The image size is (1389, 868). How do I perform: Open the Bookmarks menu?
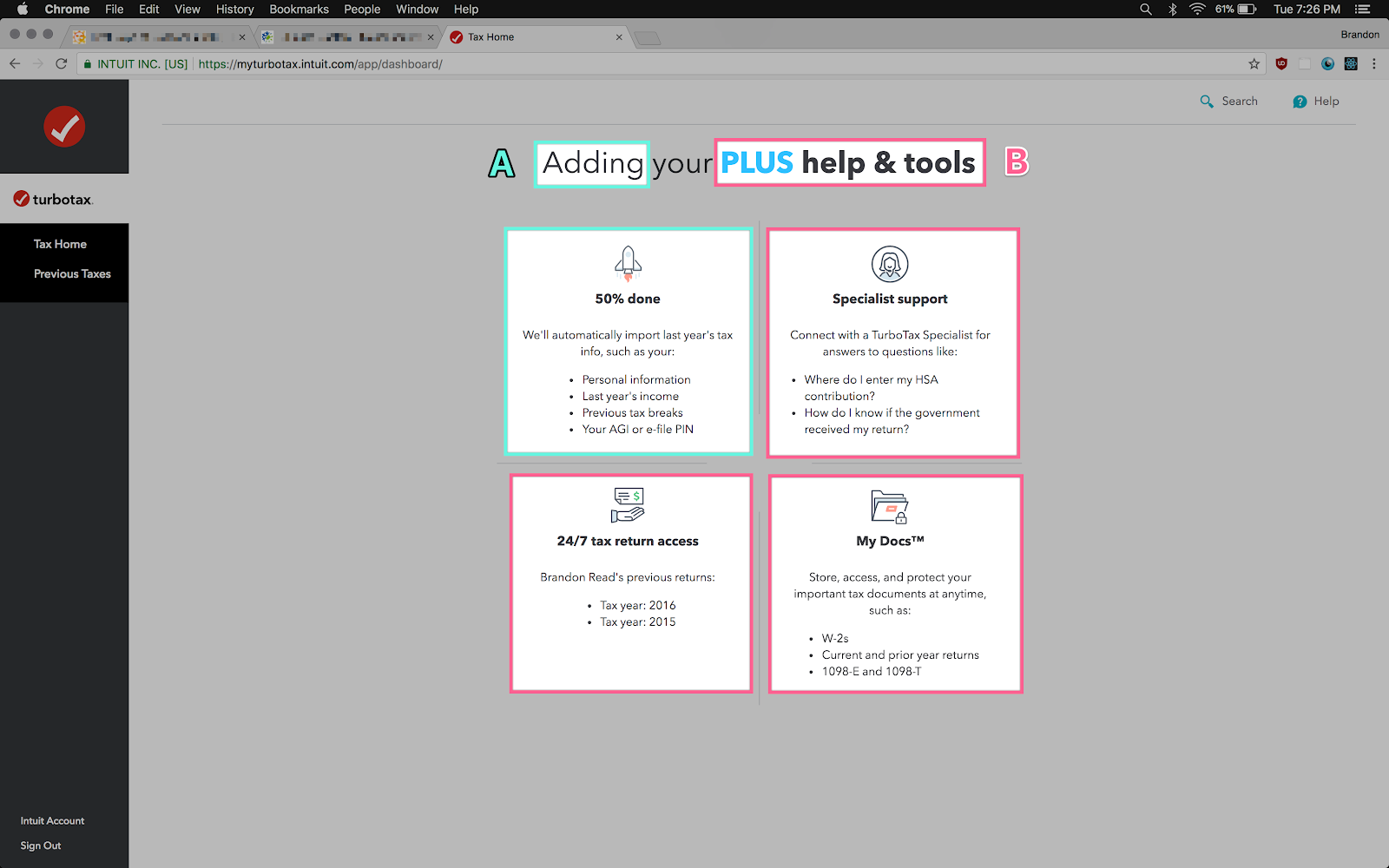click(x=299, y=9)
